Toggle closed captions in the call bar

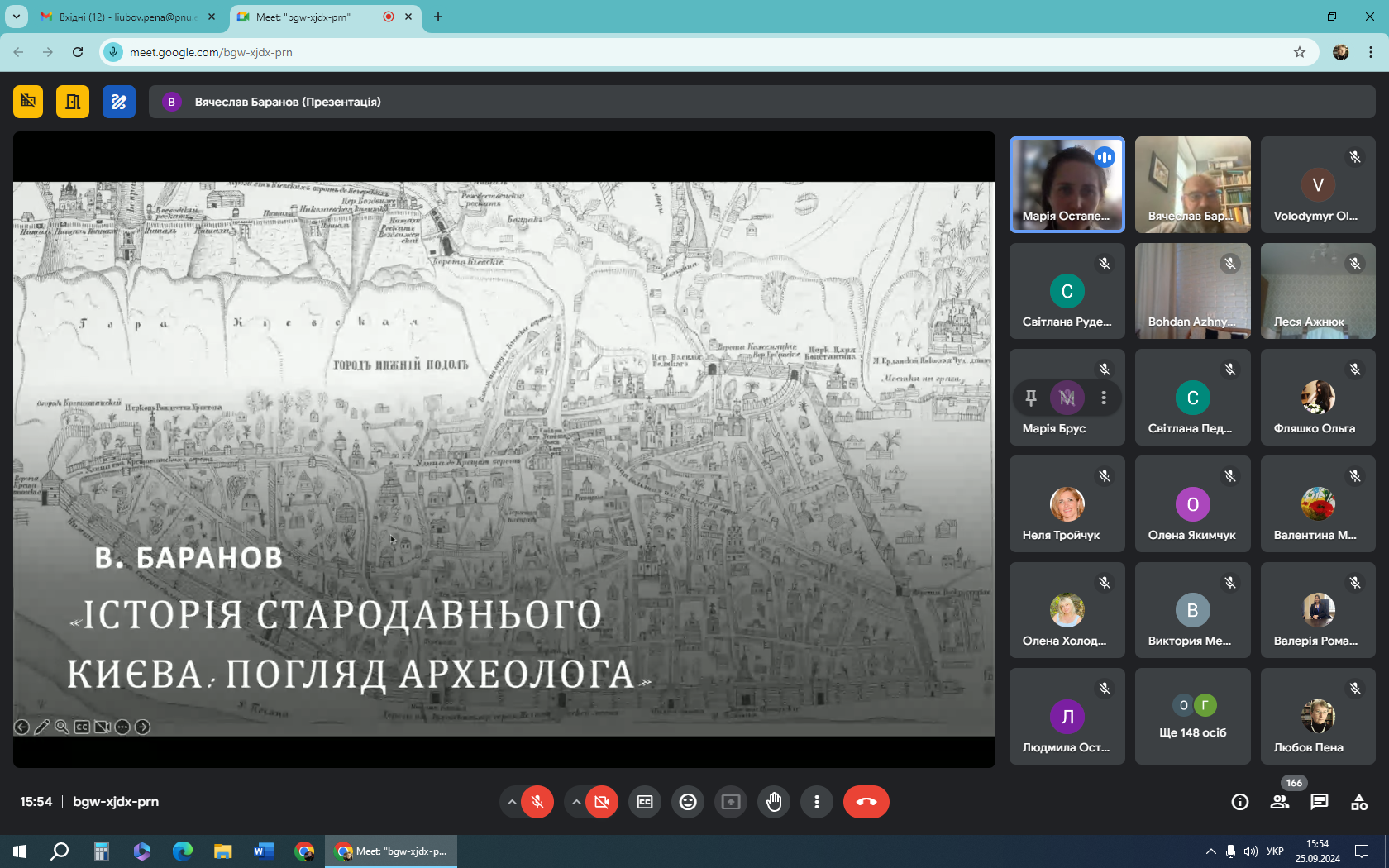point(645,802)
